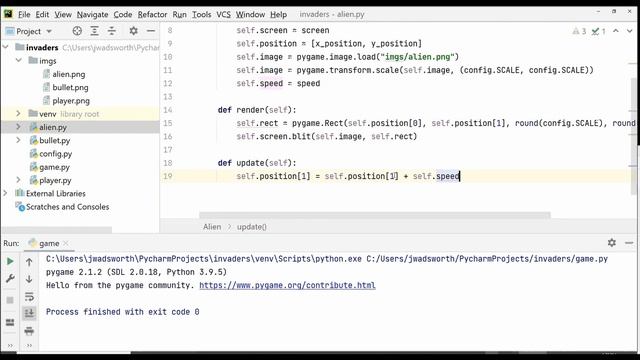This screenshot has width=640, height=360.
Task: Click the warnings count indicator in editor
Action: [579, 31]
